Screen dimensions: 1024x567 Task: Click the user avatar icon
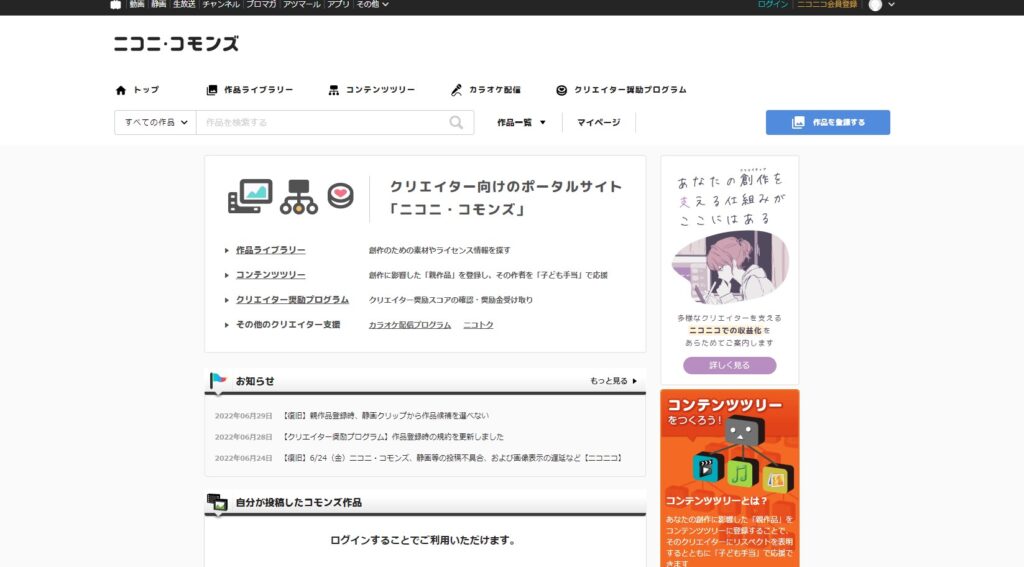coord(875,5)
